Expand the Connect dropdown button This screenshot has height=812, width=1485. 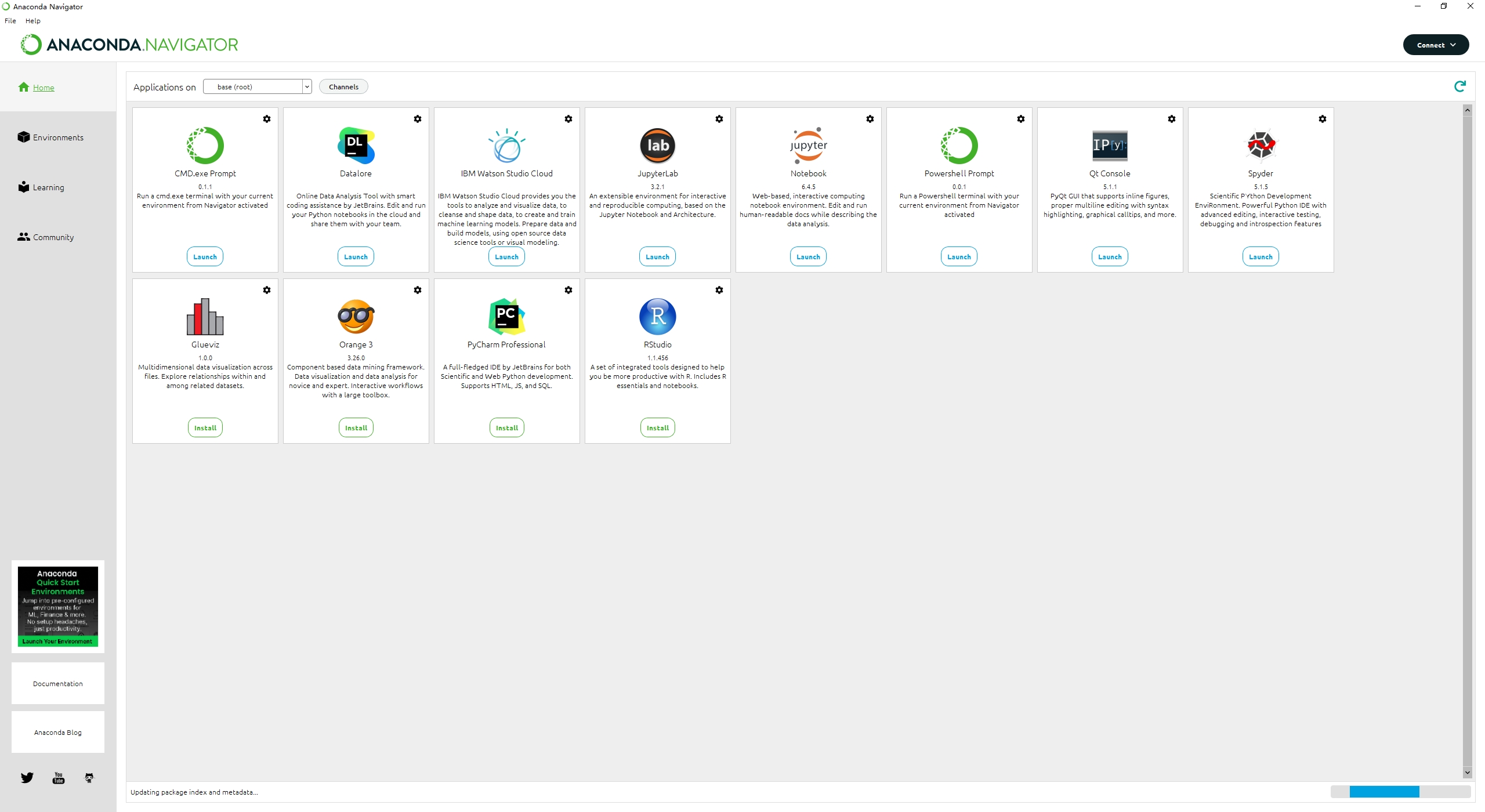[1436, 45]
